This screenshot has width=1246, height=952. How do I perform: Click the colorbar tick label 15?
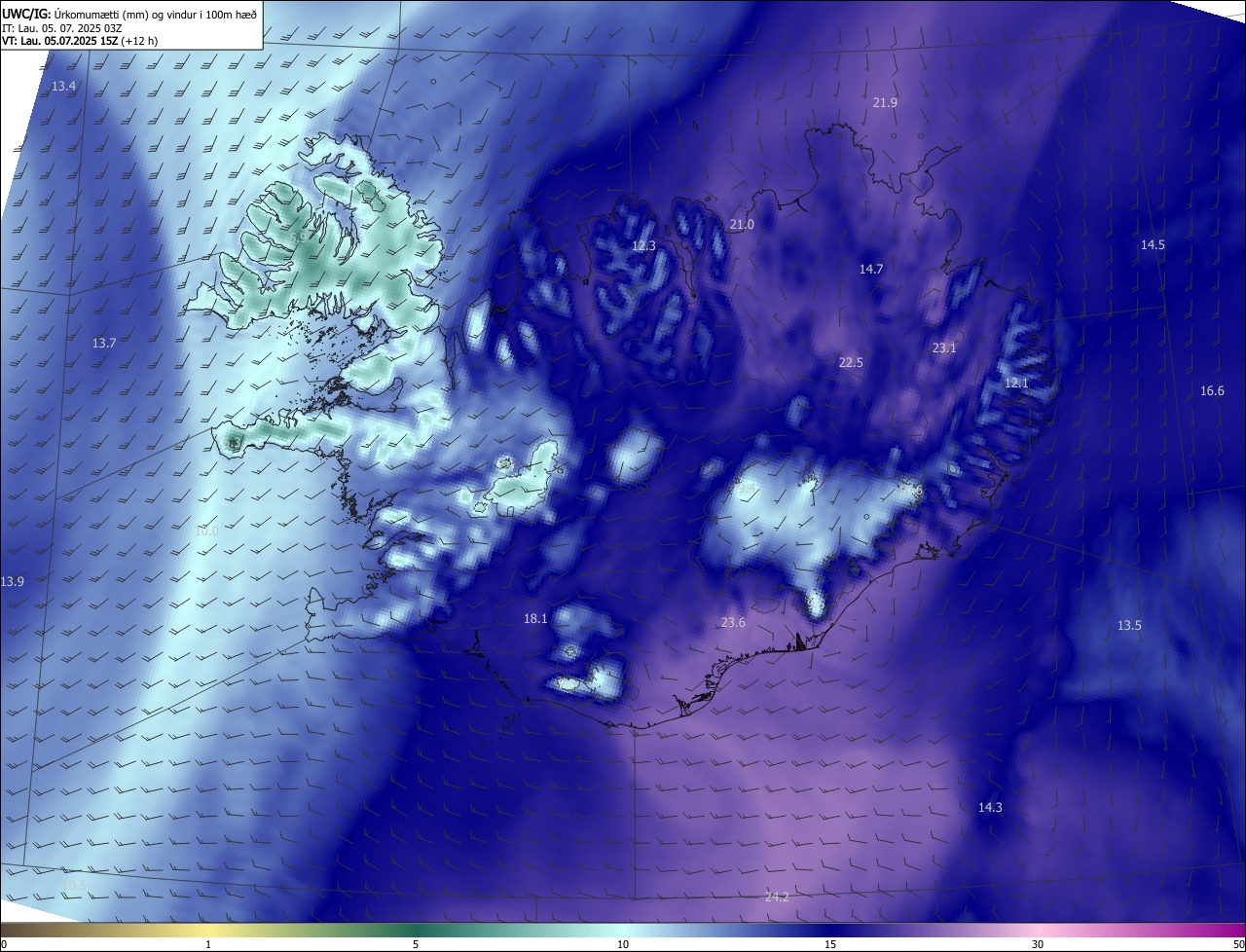[830, 945]
